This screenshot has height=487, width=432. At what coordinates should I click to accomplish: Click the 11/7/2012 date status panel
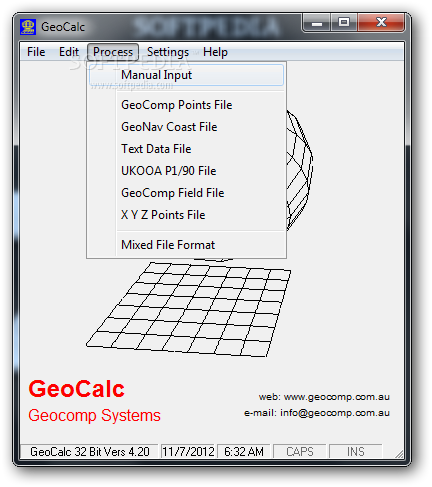tap(188, 452)
